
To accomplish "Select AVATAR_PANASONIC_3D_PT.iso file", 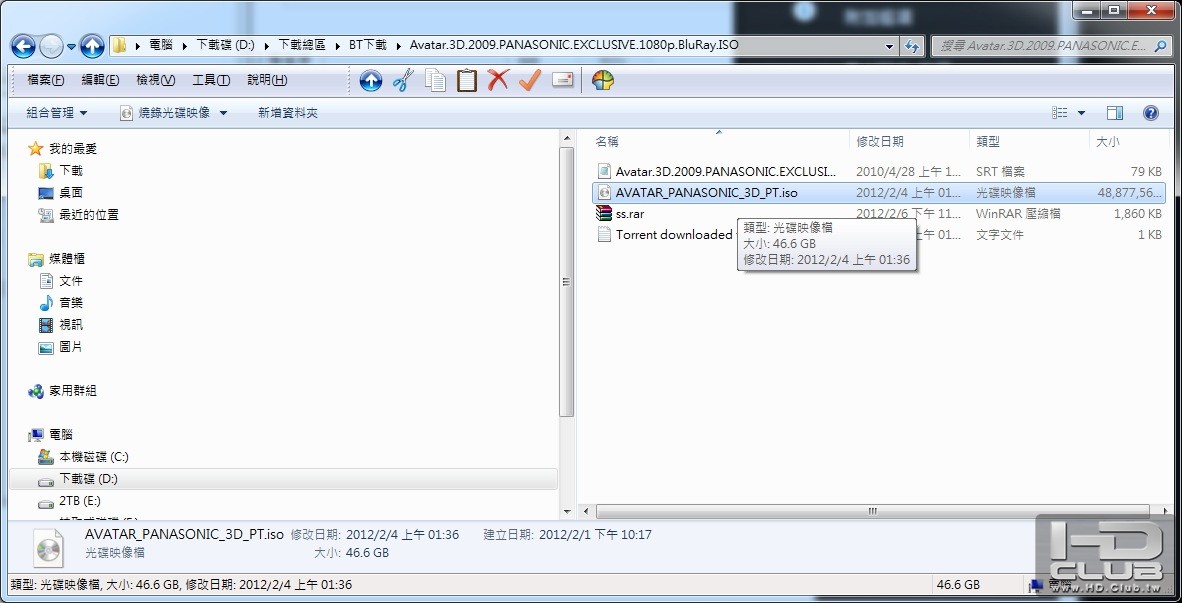I will [879, 192].
